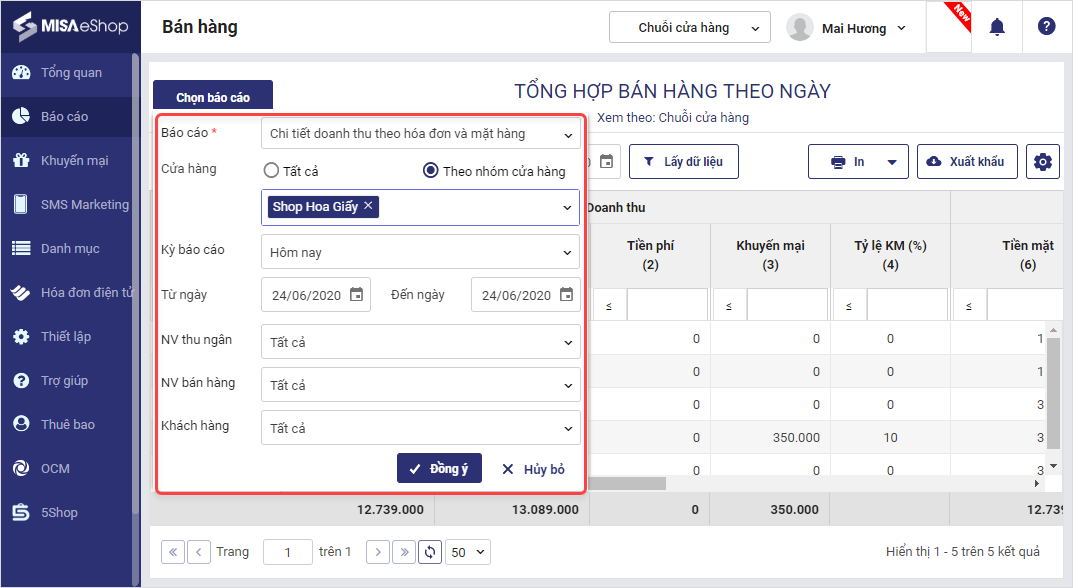Click Lấy dữ liệu button

[x=684, y=162]
